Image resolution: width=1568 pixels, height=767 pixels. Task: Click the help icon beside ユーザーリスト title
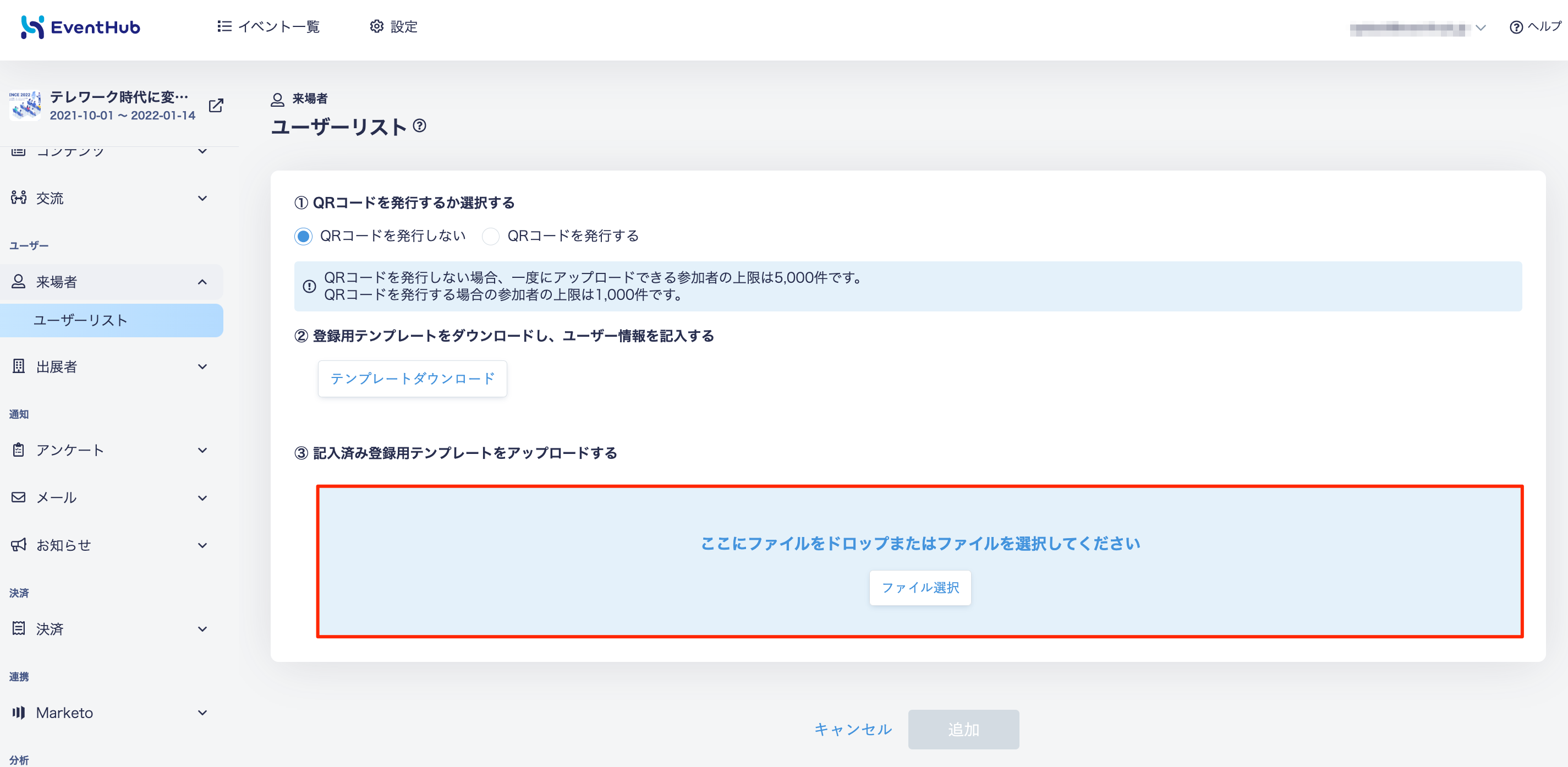pyautogui.click(x=419, y=126)
